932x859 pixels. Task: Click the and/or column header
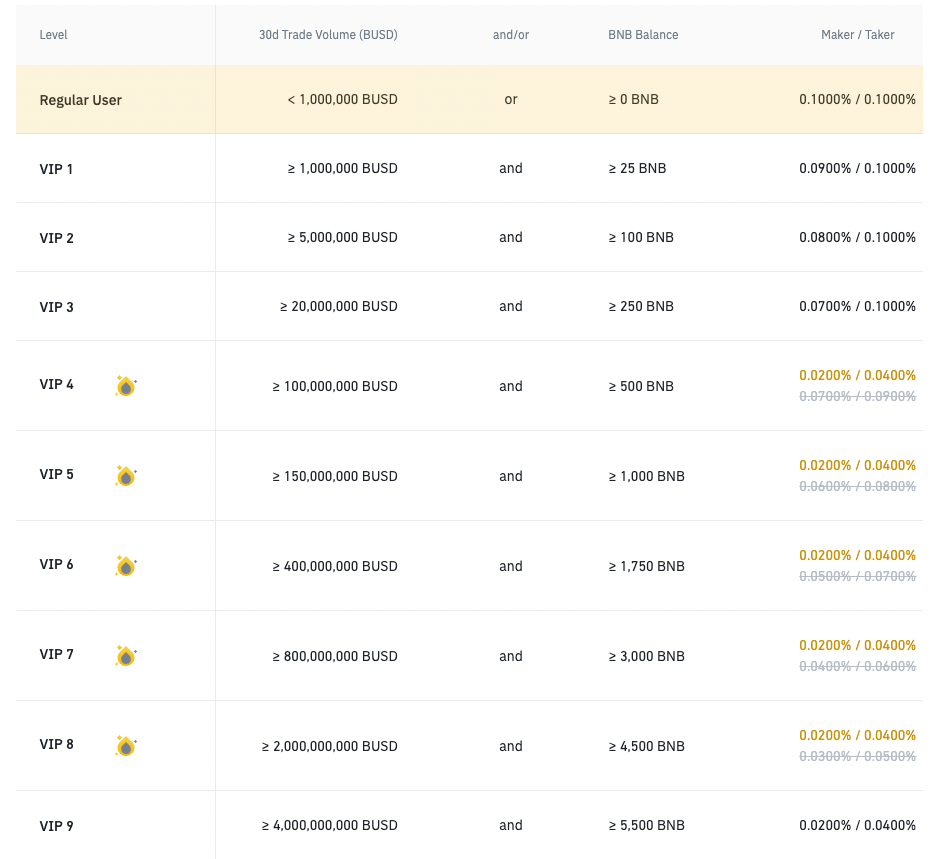tap(511, 34)
